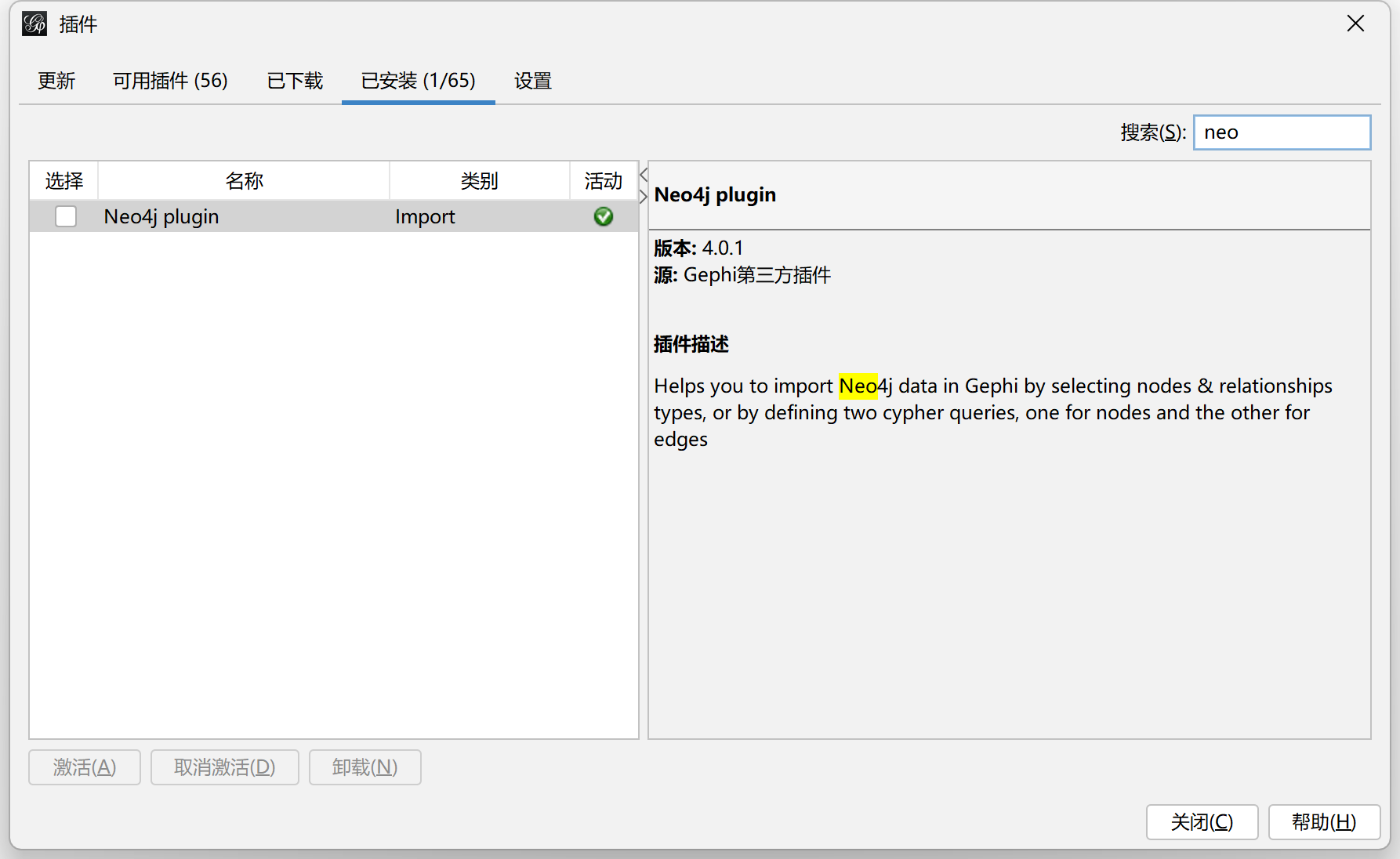Click the green active status icon for Neo4j plugin
The image size is (1400, 859).
click(x=604, y=216)
